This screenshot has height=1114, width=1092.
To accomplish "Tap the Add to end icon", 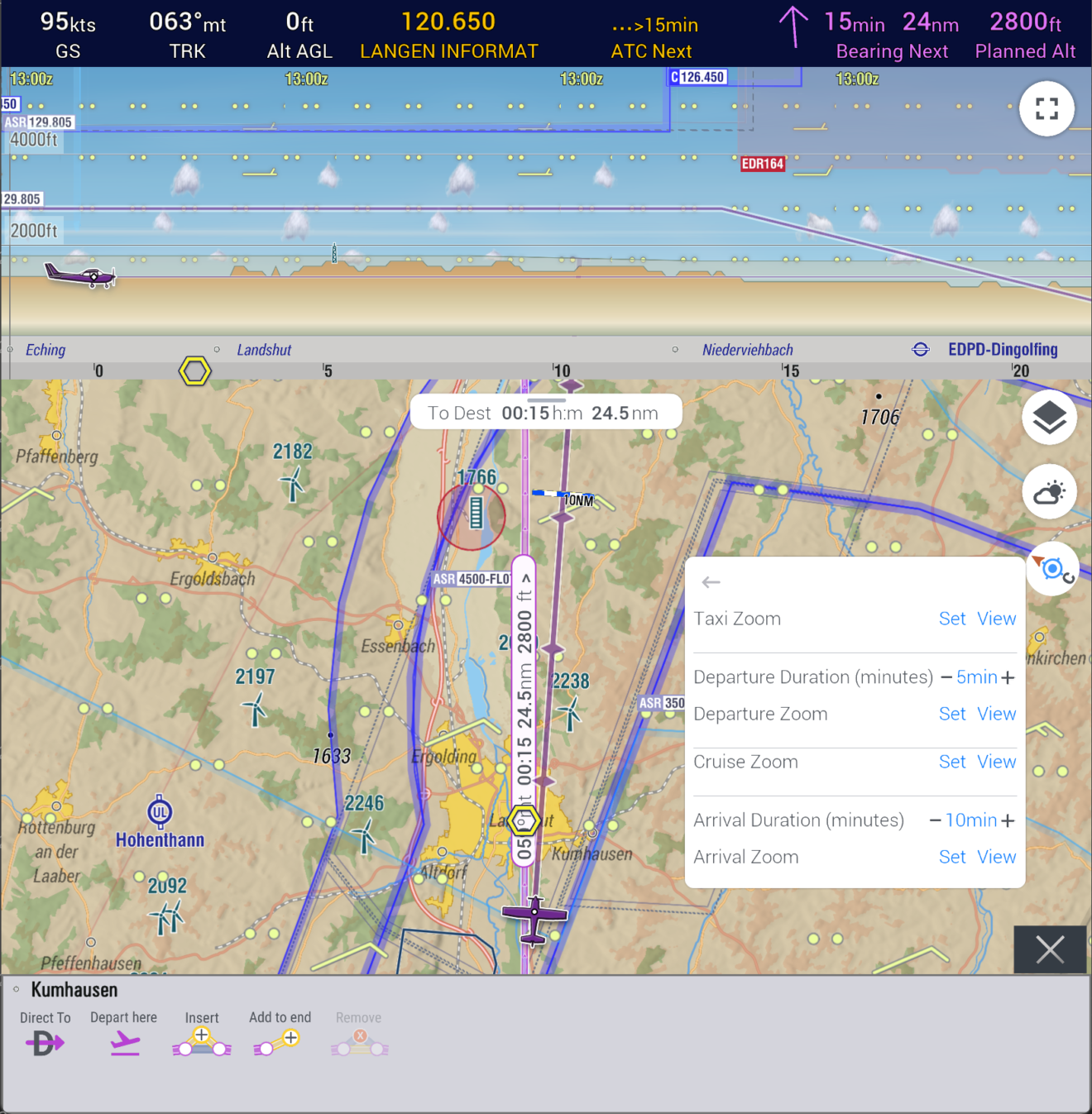I will click(x=277, y=1043).
